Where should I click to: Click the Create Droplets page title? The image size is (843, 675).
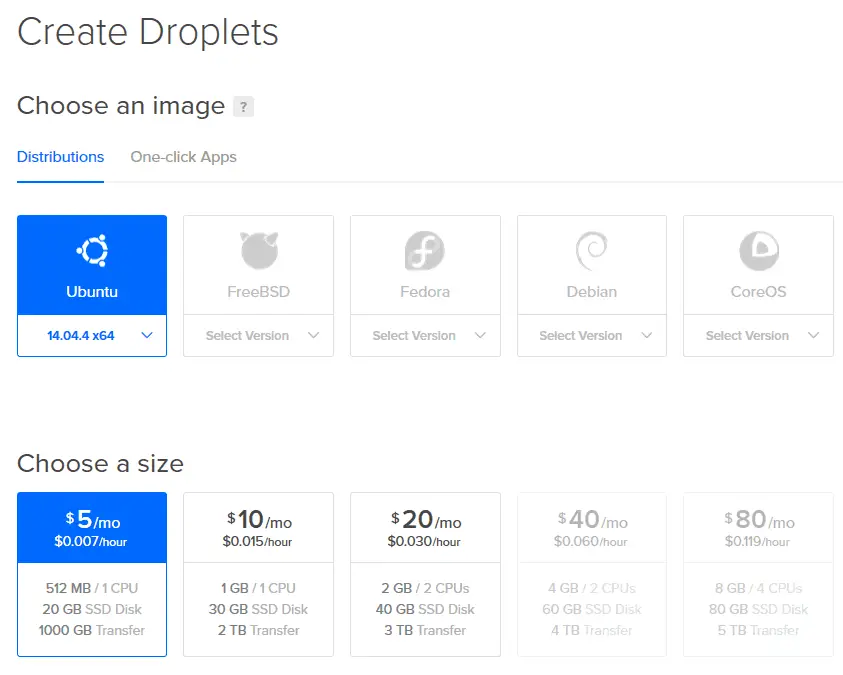148,32
